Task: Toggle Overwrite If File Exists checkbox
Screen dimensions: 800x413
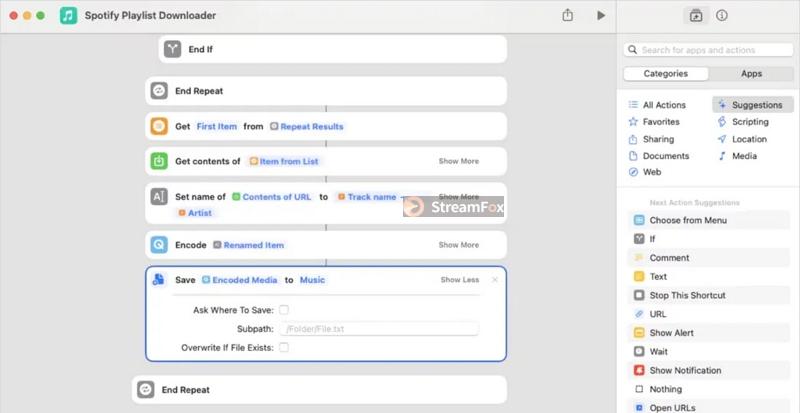Action: pyautogui.click(x=284, y=348)
